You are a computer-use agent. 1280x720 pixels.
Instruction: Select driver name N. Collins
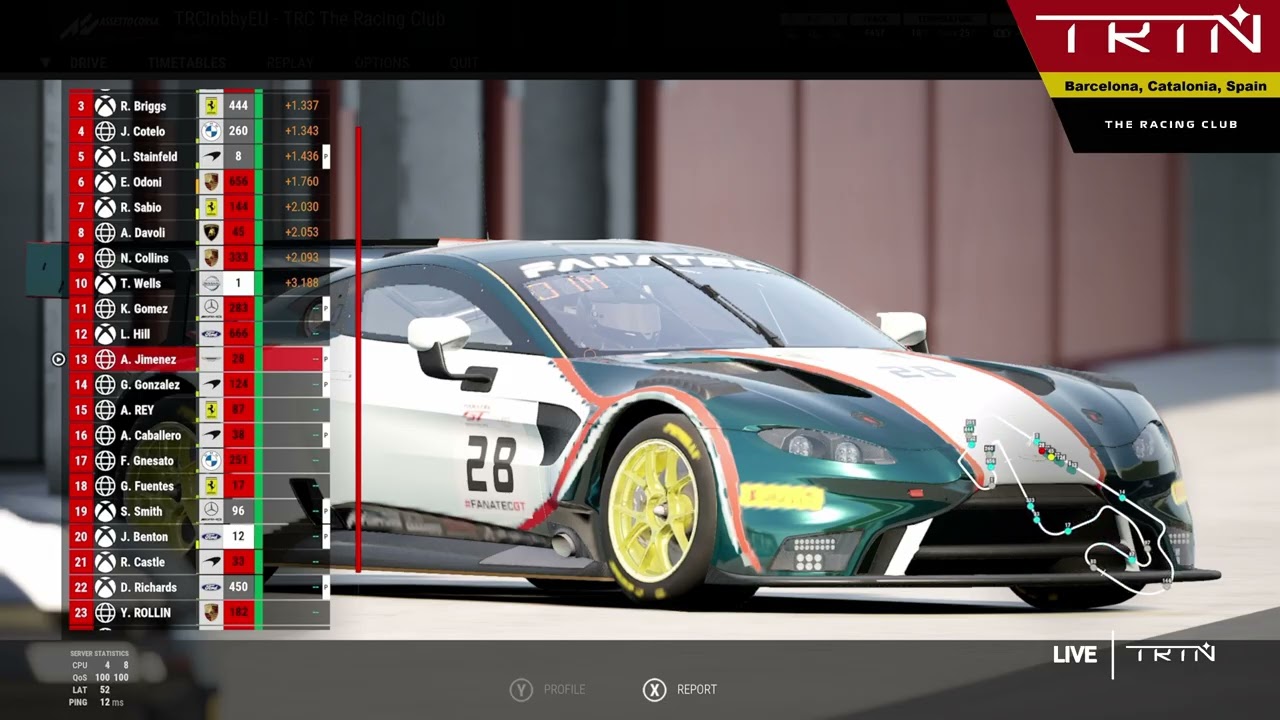pyautogui.click(x=145, y=258)
